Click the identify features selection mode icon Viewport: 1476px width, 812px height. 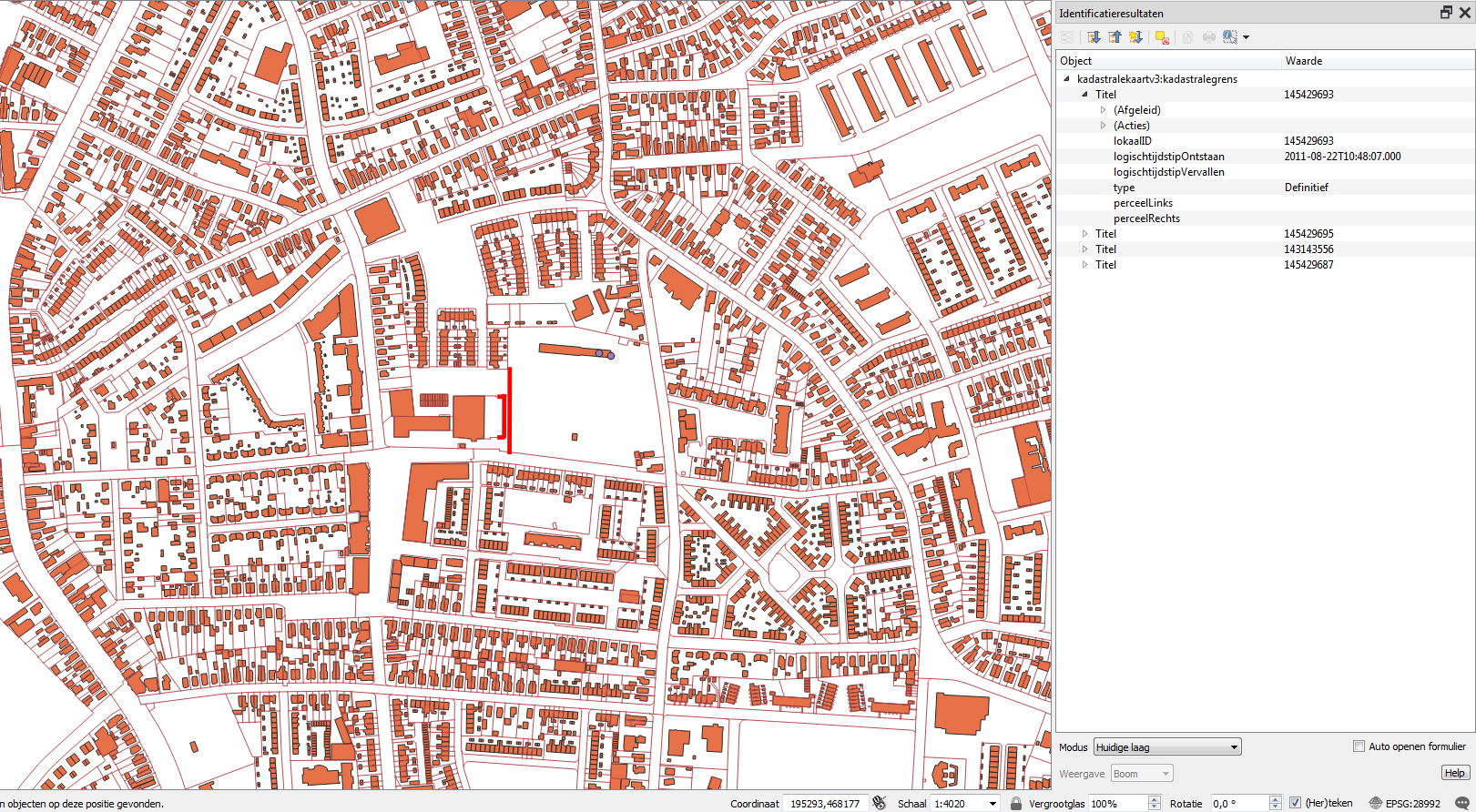point(1230,37)
